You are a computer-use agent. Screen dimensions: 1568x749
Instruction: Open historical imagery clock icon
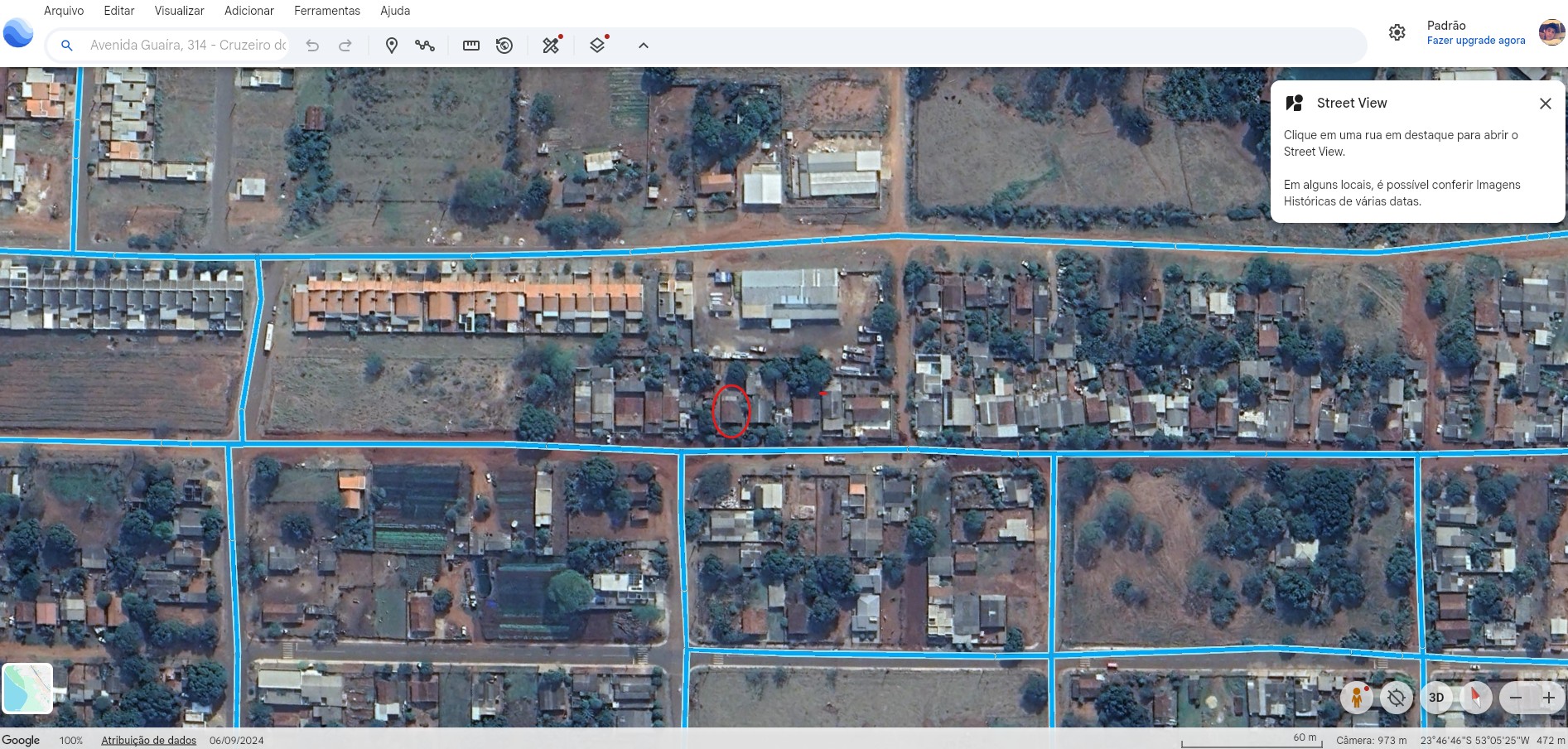tap(504, 46)
